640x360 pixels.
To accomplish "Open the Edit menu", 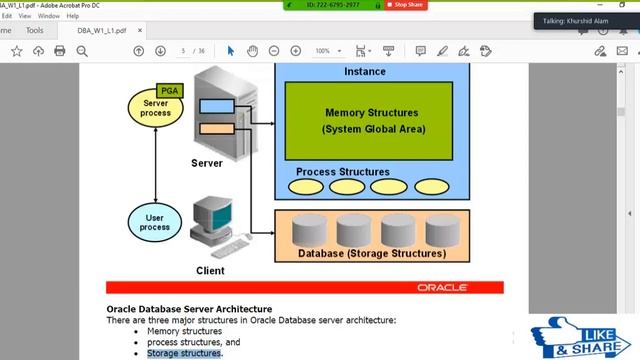I will 7,16.
